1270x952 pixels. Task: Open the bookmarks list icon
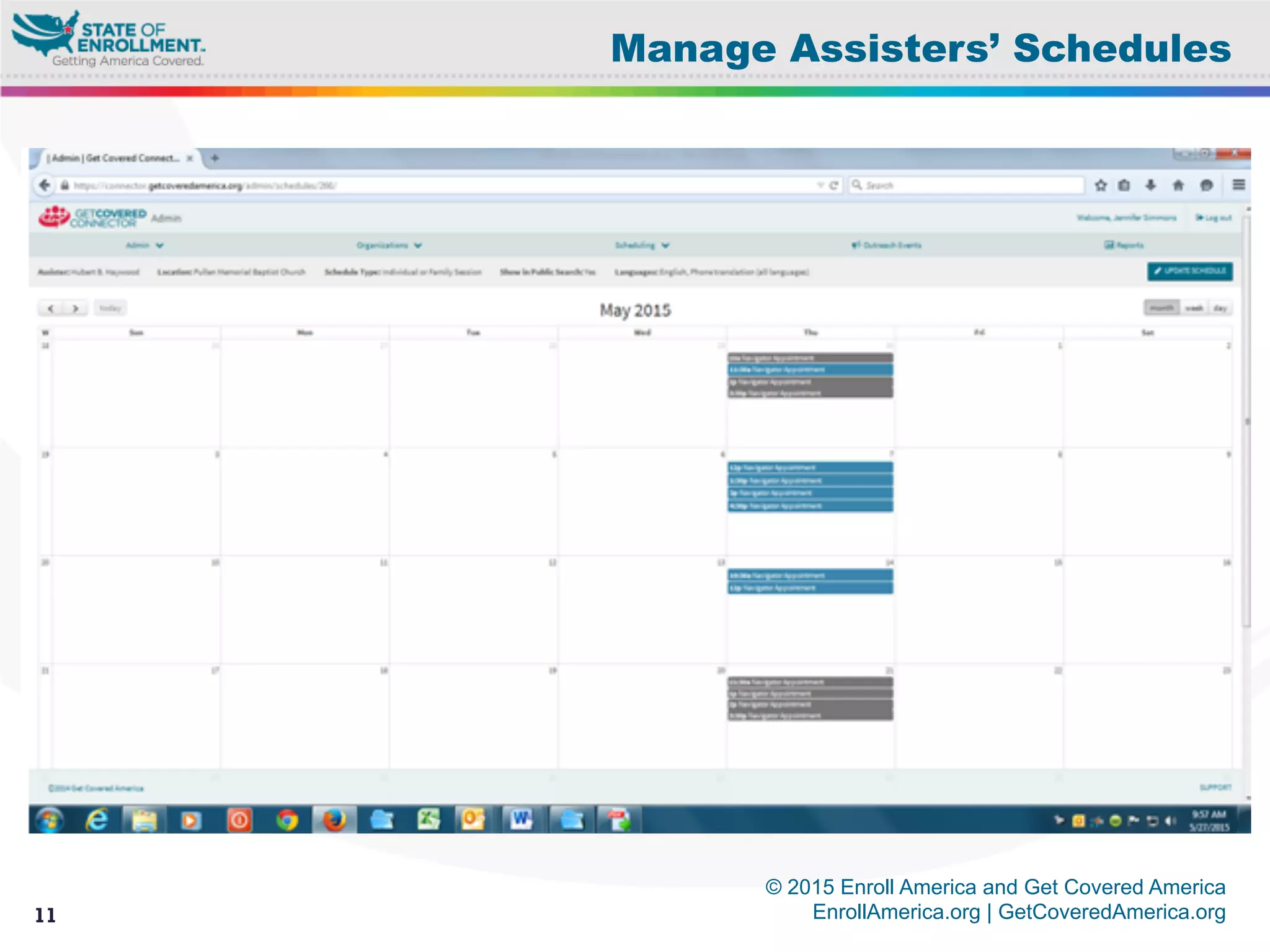point(1124,185)
